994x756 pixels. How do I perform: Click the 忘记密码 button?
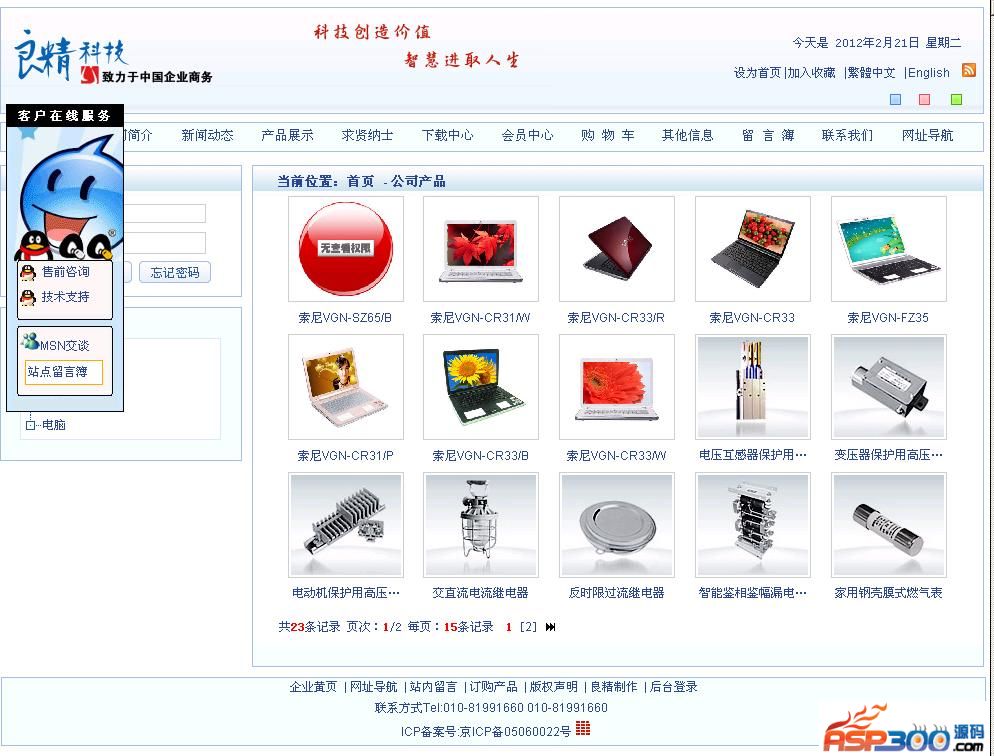pyautogui.click(x=175, y=272)
